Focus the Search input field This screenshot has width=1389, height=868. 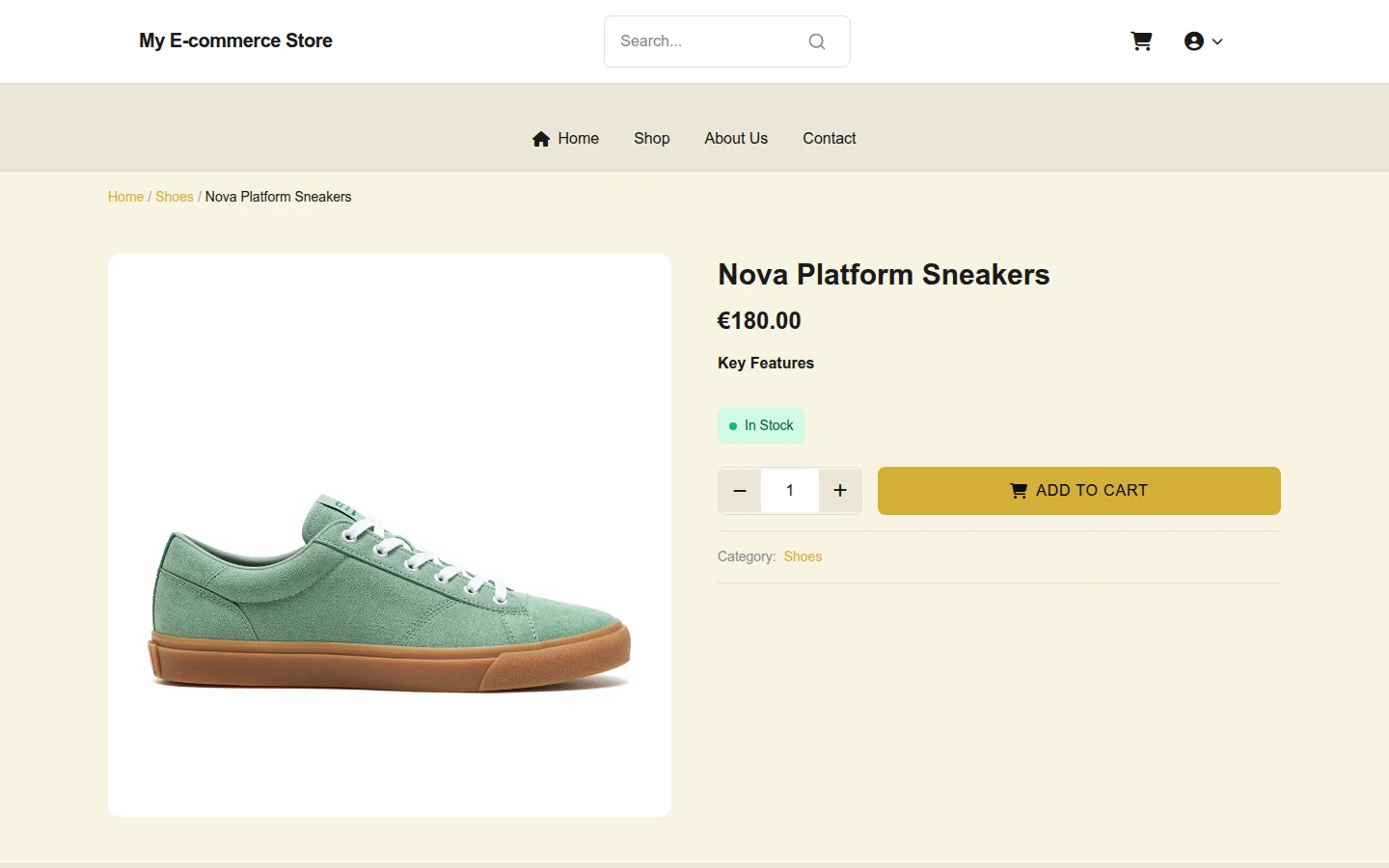point(726,41)
